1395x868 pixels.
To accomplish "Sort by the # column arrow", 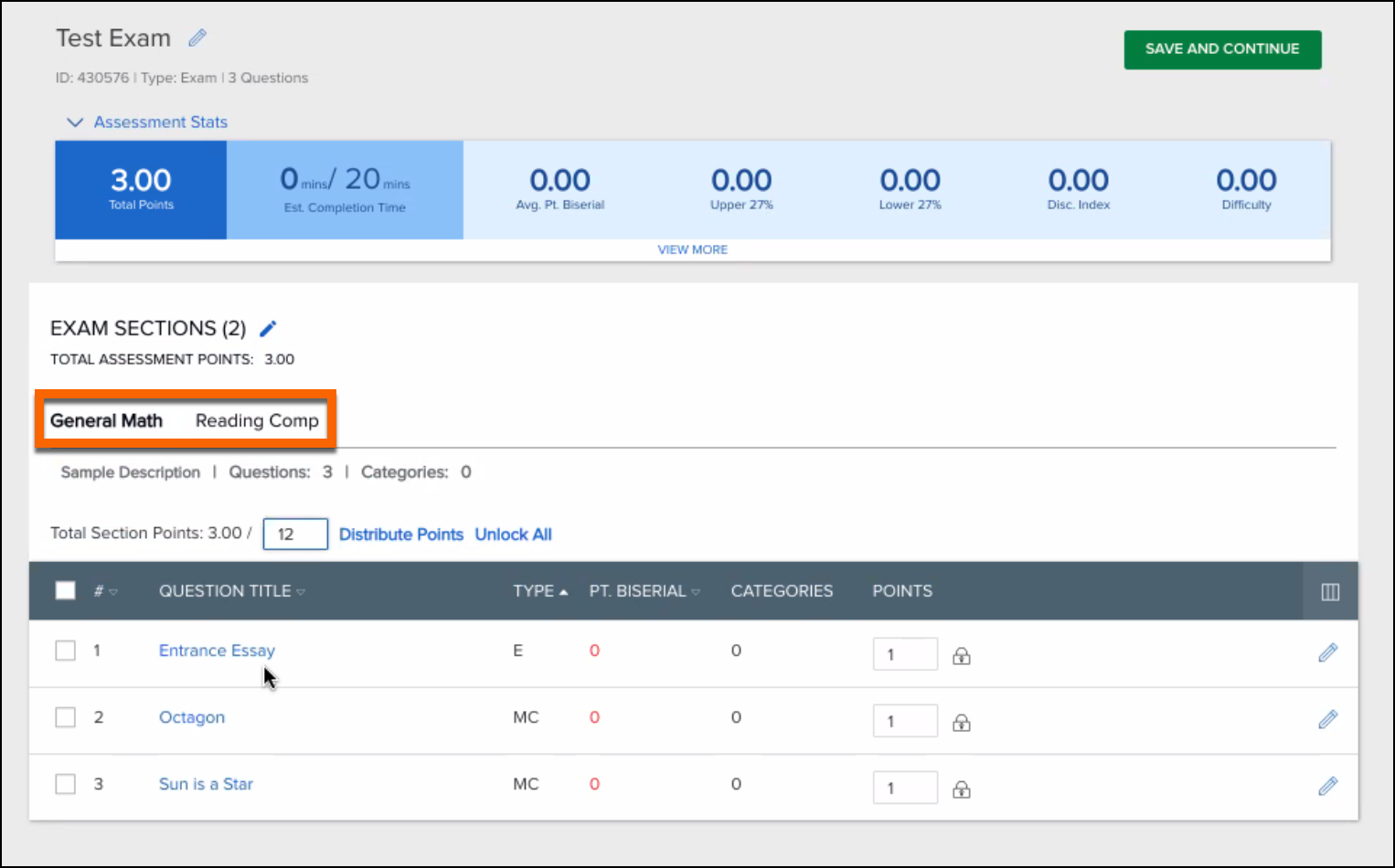I will 113,592.
